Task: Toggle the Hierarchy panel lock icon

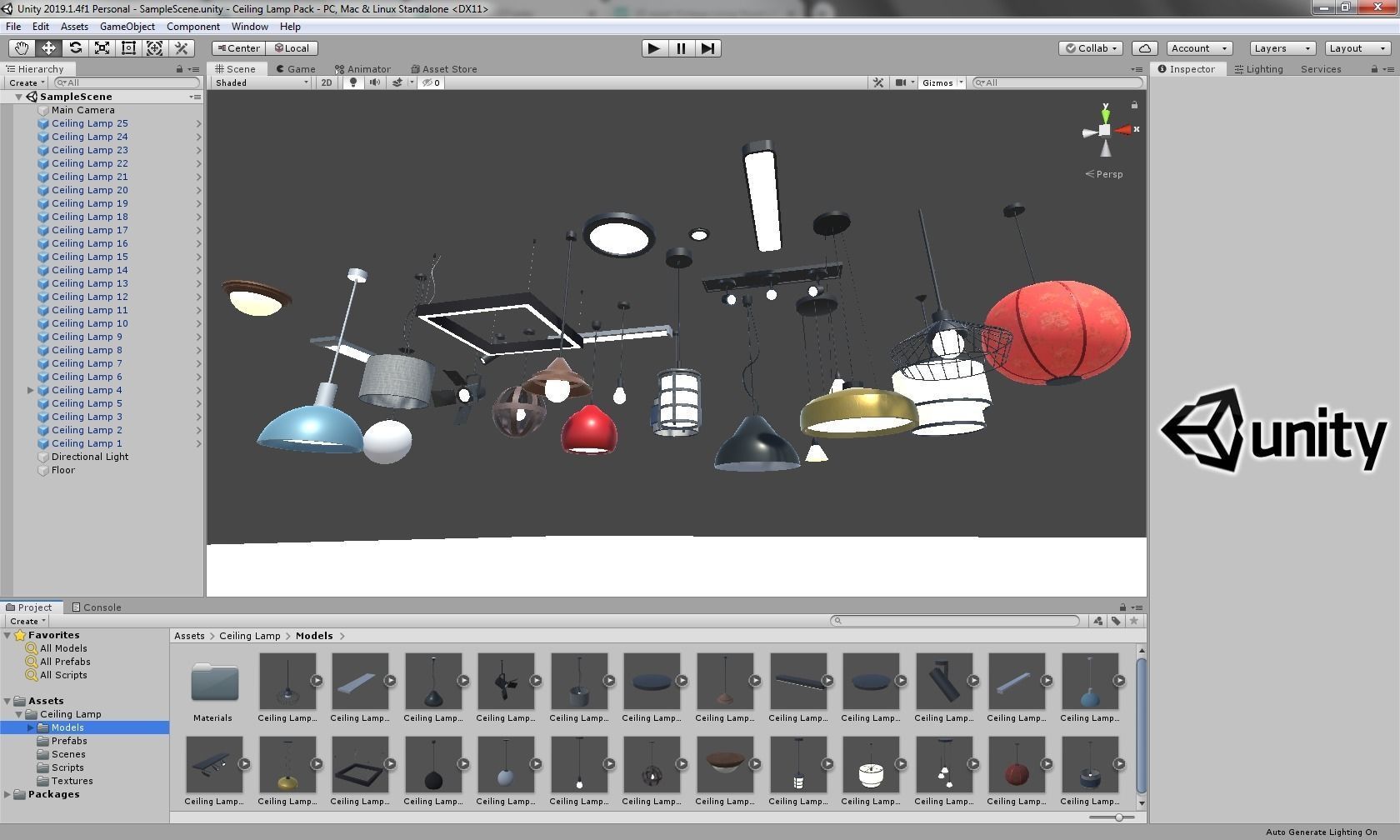Action: pos(178,68)
